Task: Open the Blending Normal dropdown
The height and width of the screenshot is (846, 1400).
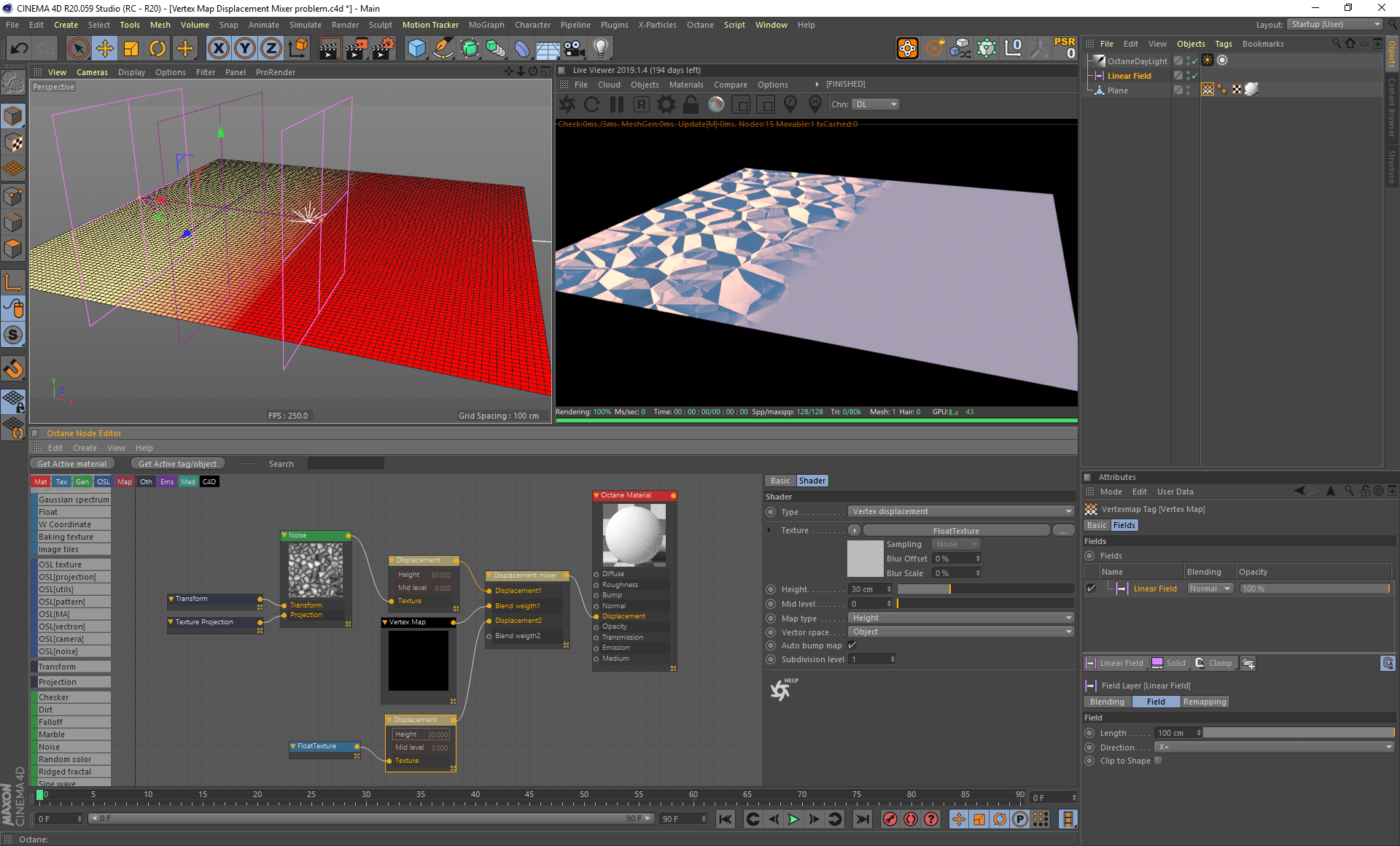Action: tap(1210, 589)
